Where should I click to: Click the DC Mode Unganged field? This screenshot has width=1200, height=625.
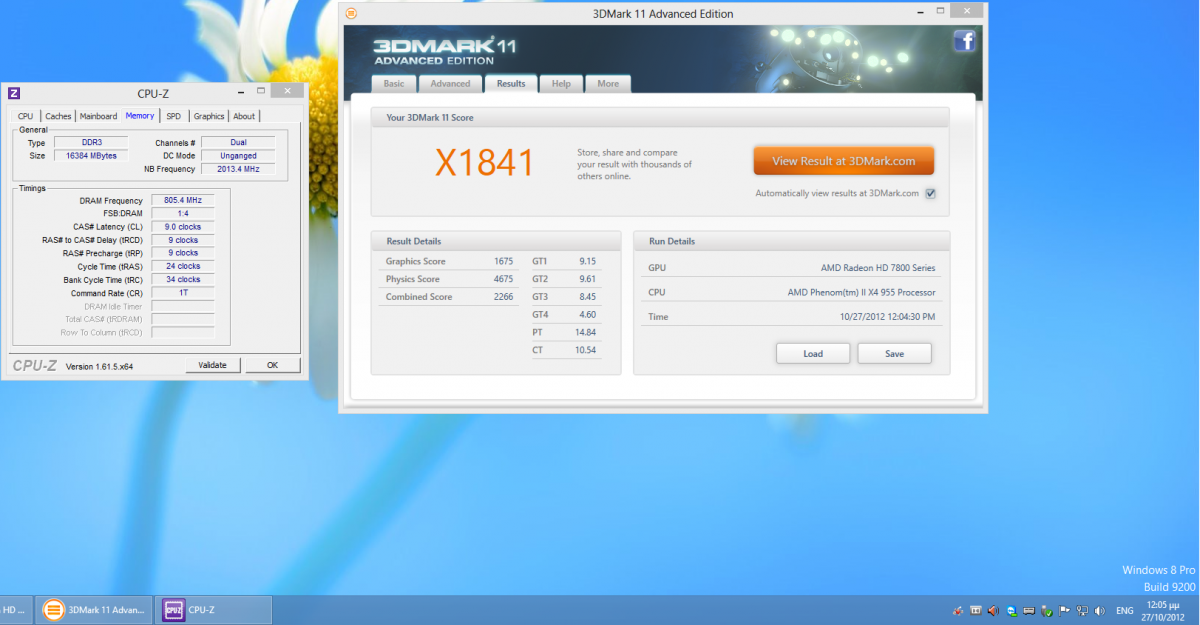coord(238,156)
